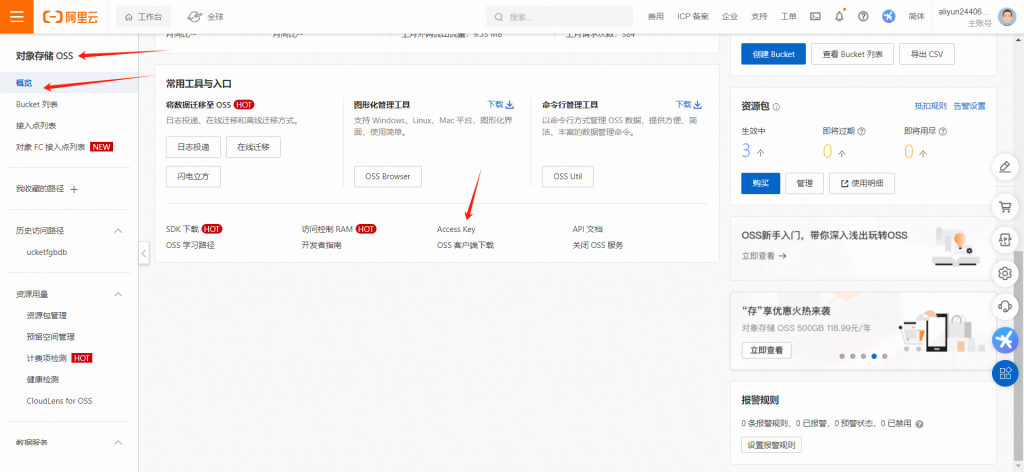This screenshot has height=472, width=1024.
Task: Open the 费用 menu
Action: (656, 17)
